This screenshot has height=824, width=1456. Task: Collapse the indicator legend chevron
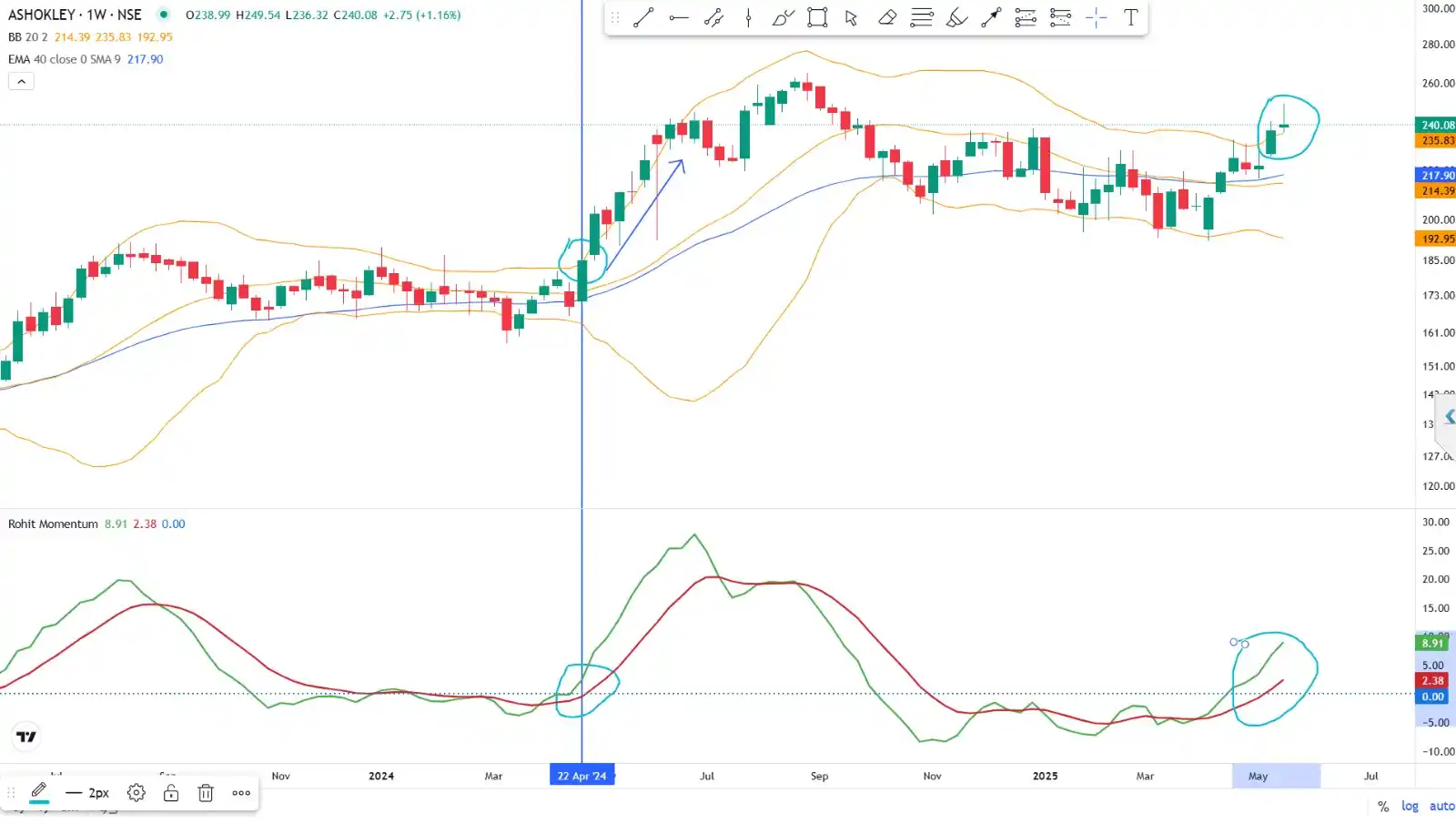tap(21, 81)
